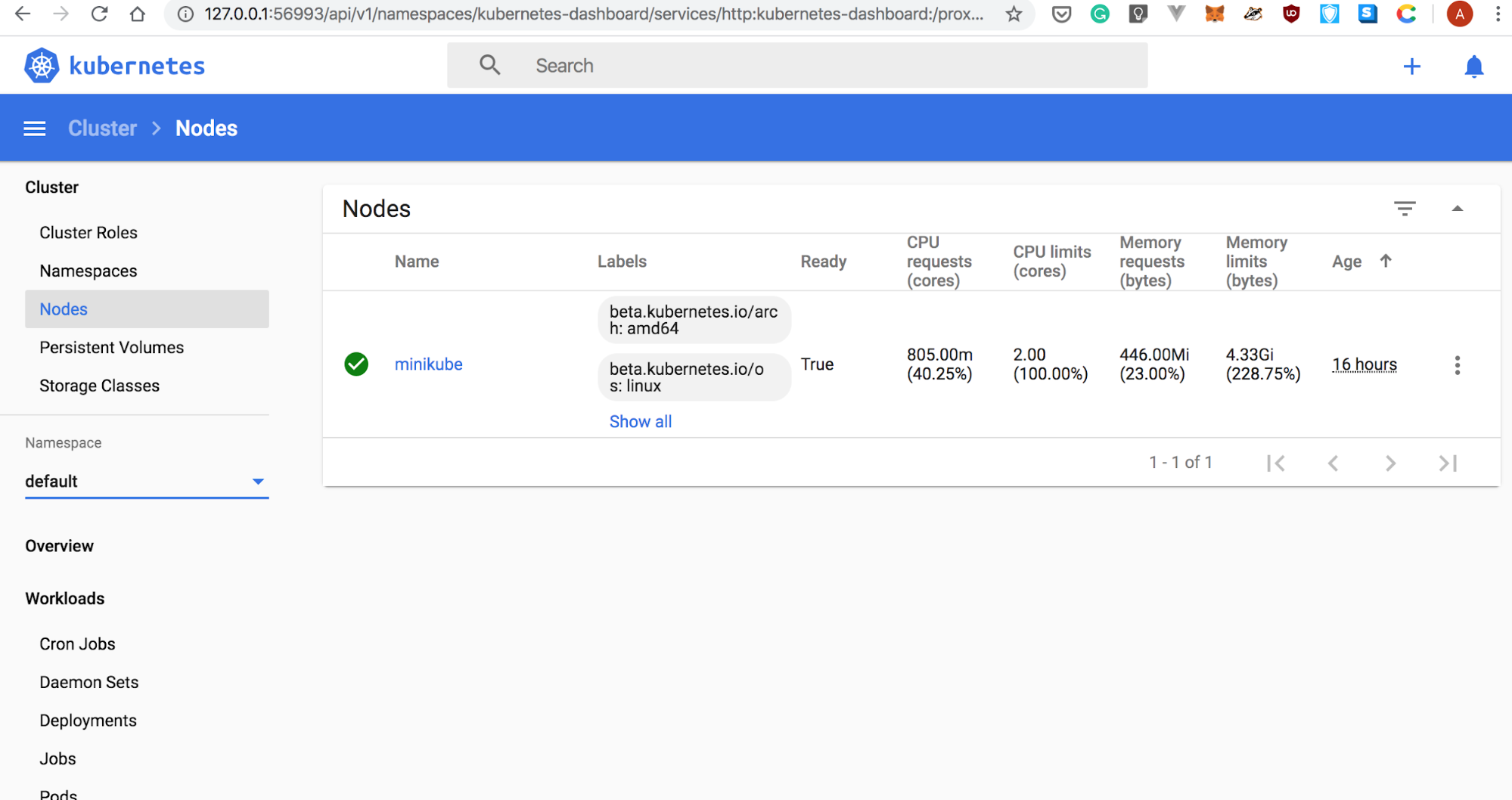Open the browser profile avatar A
This screenshot has width=1512, height=800.
tap(1460, 14)
